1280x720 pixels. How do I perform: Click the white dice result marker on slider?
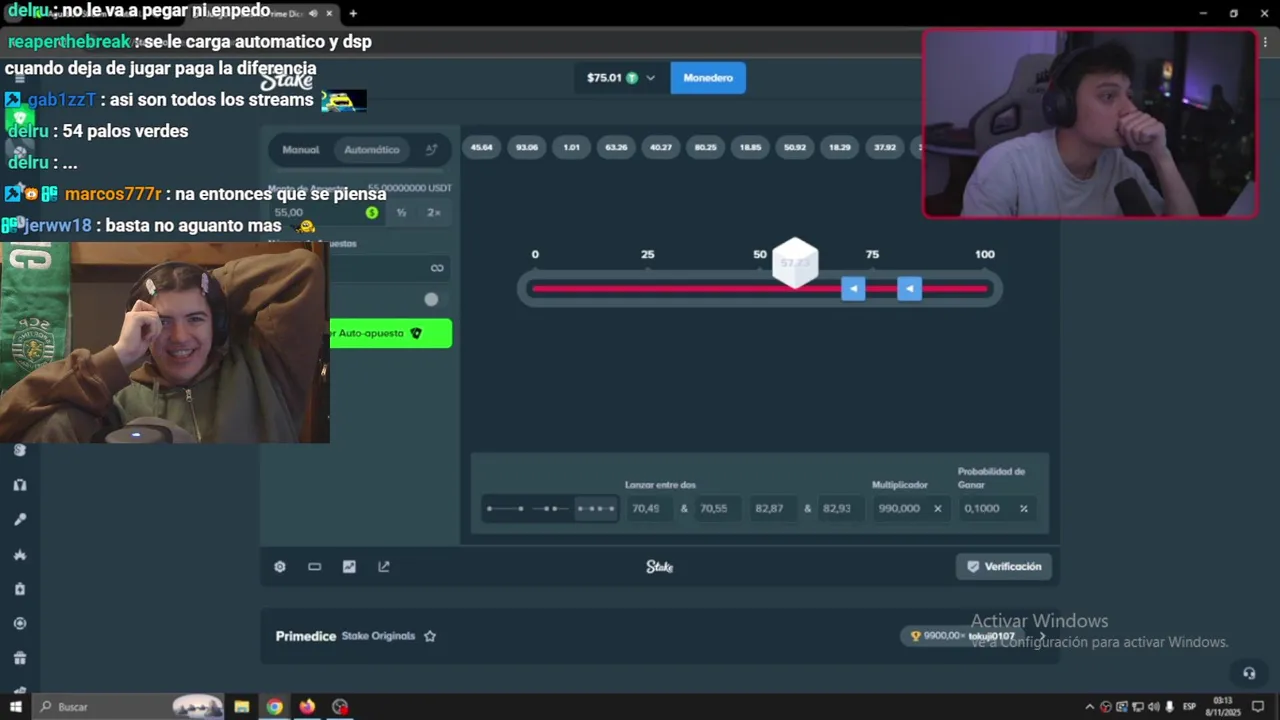[x=796, y=263]
